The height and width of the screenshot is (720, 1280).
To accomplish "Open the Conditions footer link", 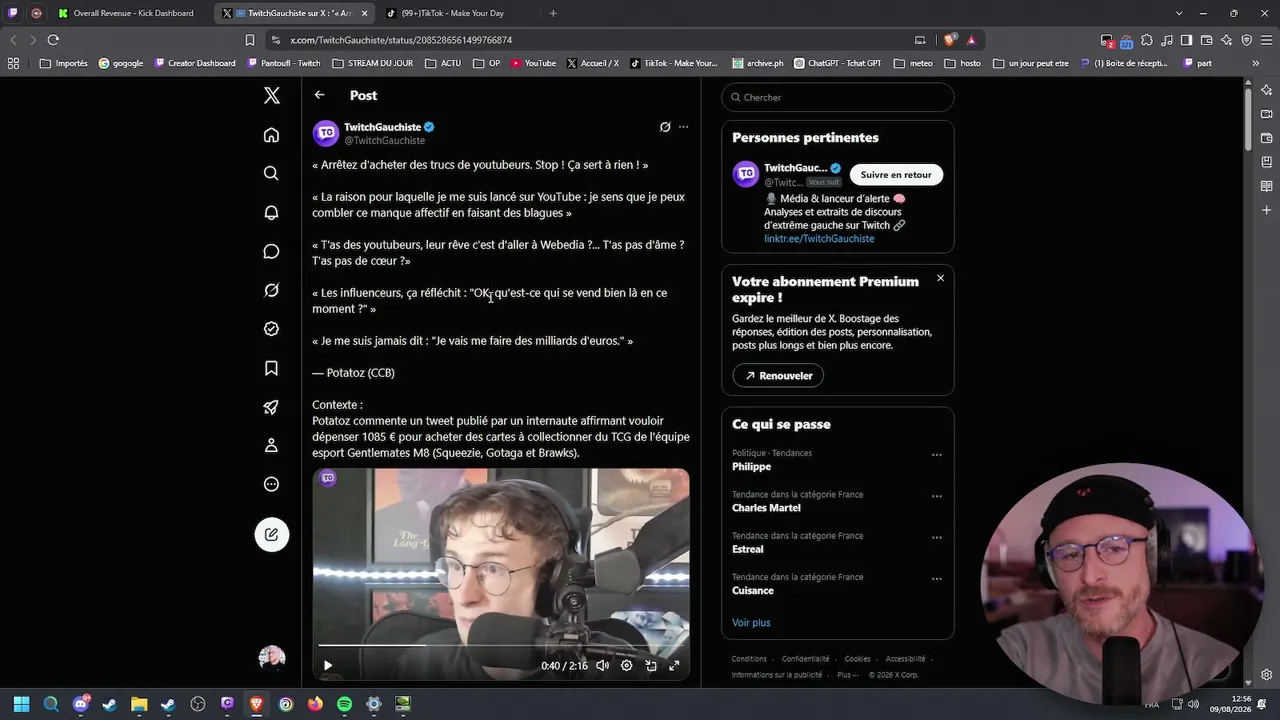I will click(749, 659).
